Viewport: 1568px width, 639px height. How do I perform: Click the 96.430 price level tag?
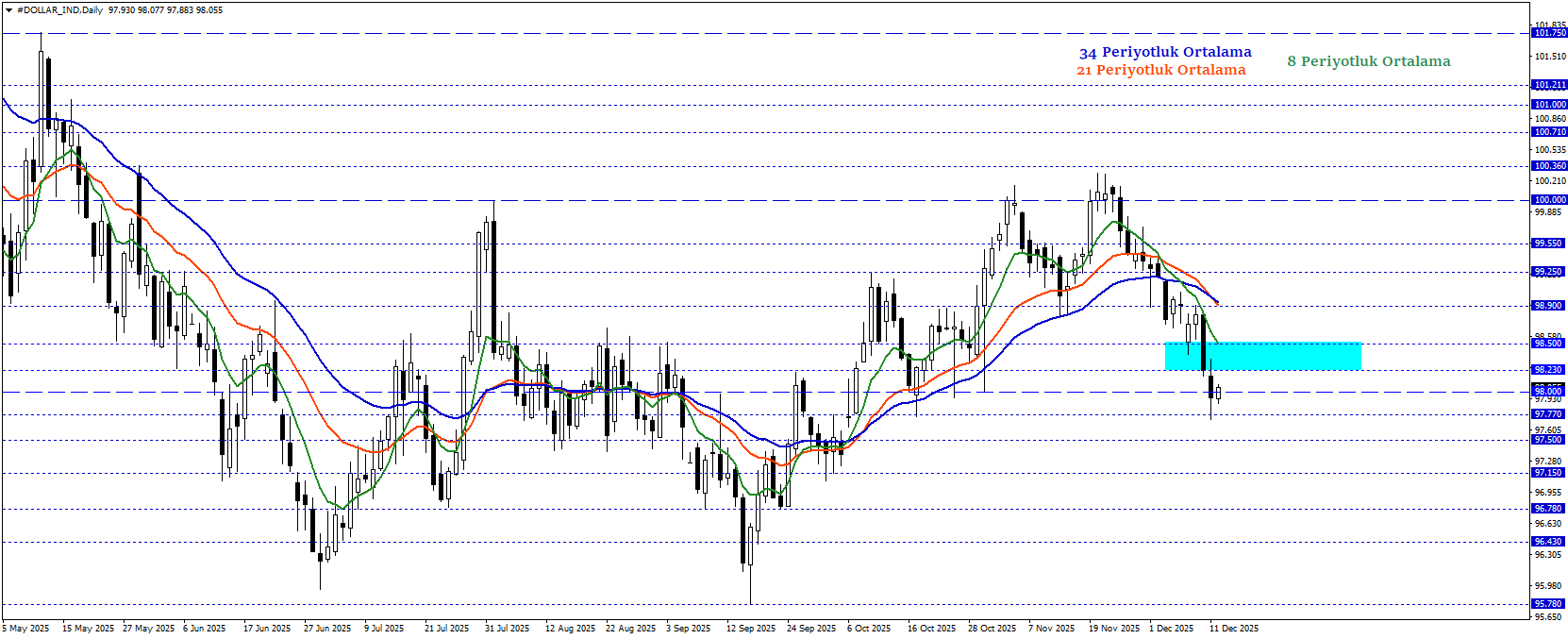point(1548,542)
